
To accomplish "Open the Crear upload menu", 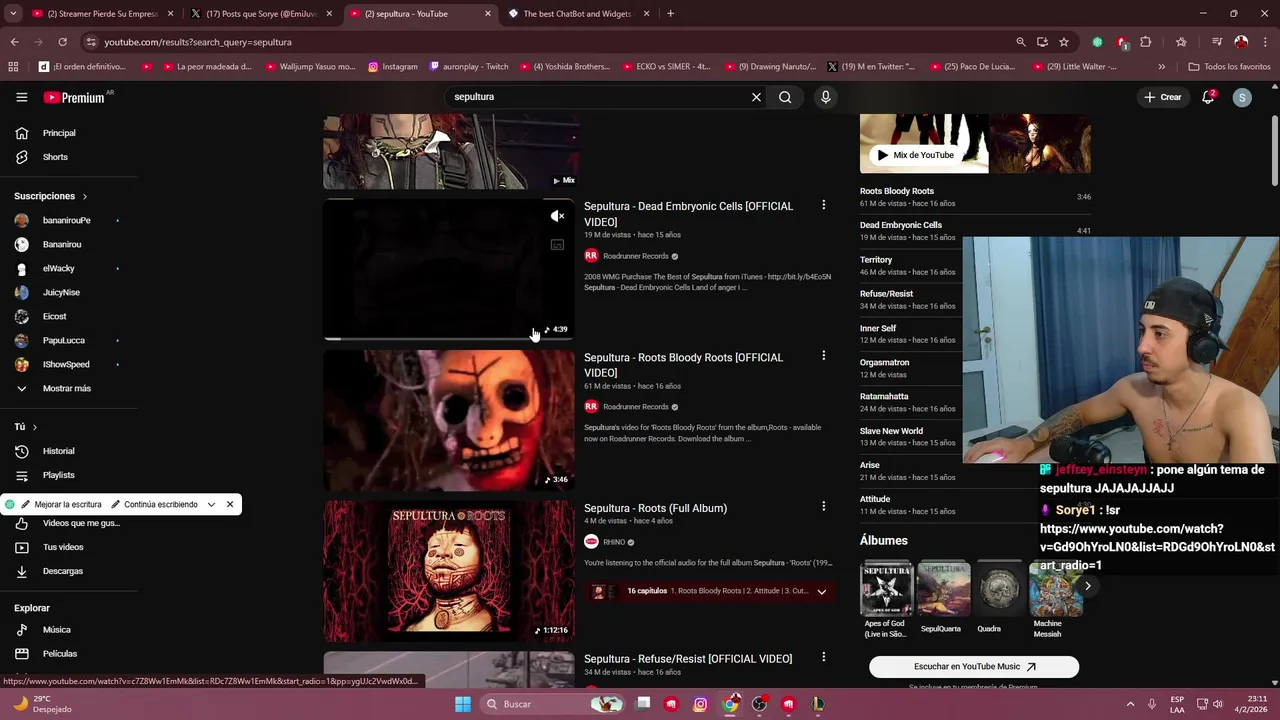I will click(x=1163, y=97).
